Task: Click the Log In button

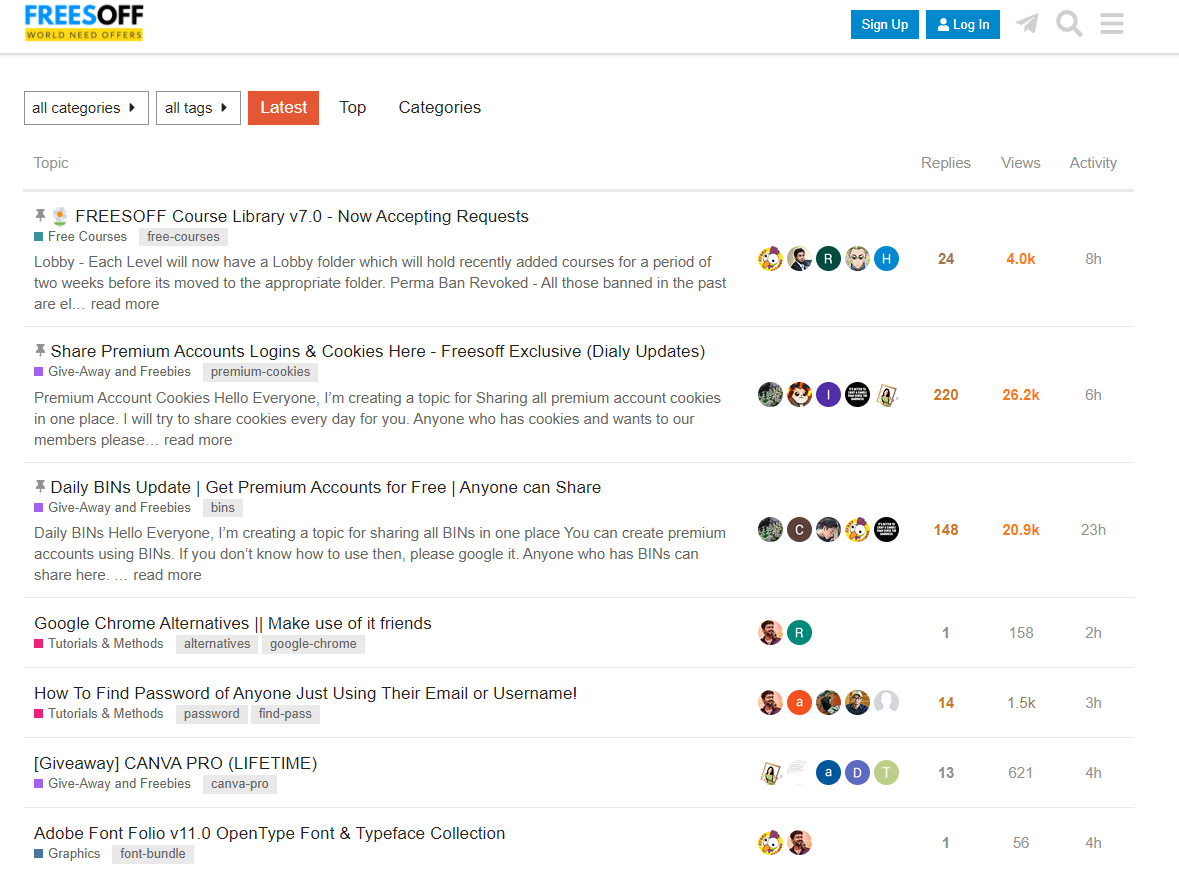Action: [x=962, y=24]
